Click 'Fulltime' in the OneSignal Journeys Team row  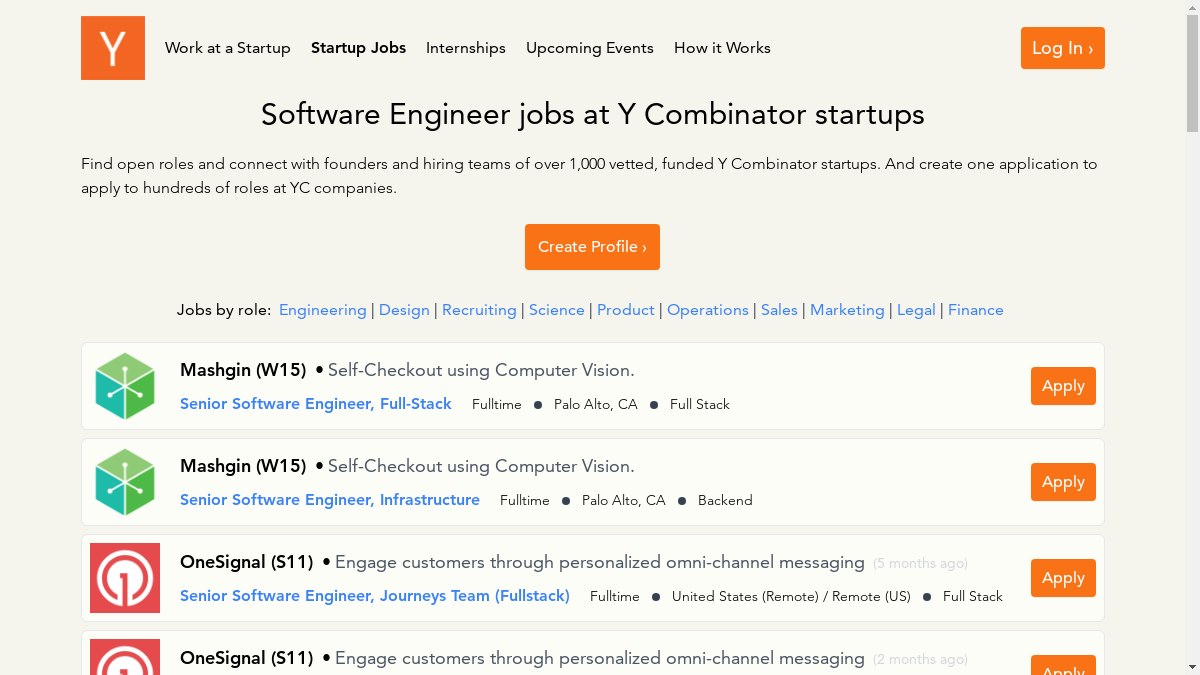(615, 596)
